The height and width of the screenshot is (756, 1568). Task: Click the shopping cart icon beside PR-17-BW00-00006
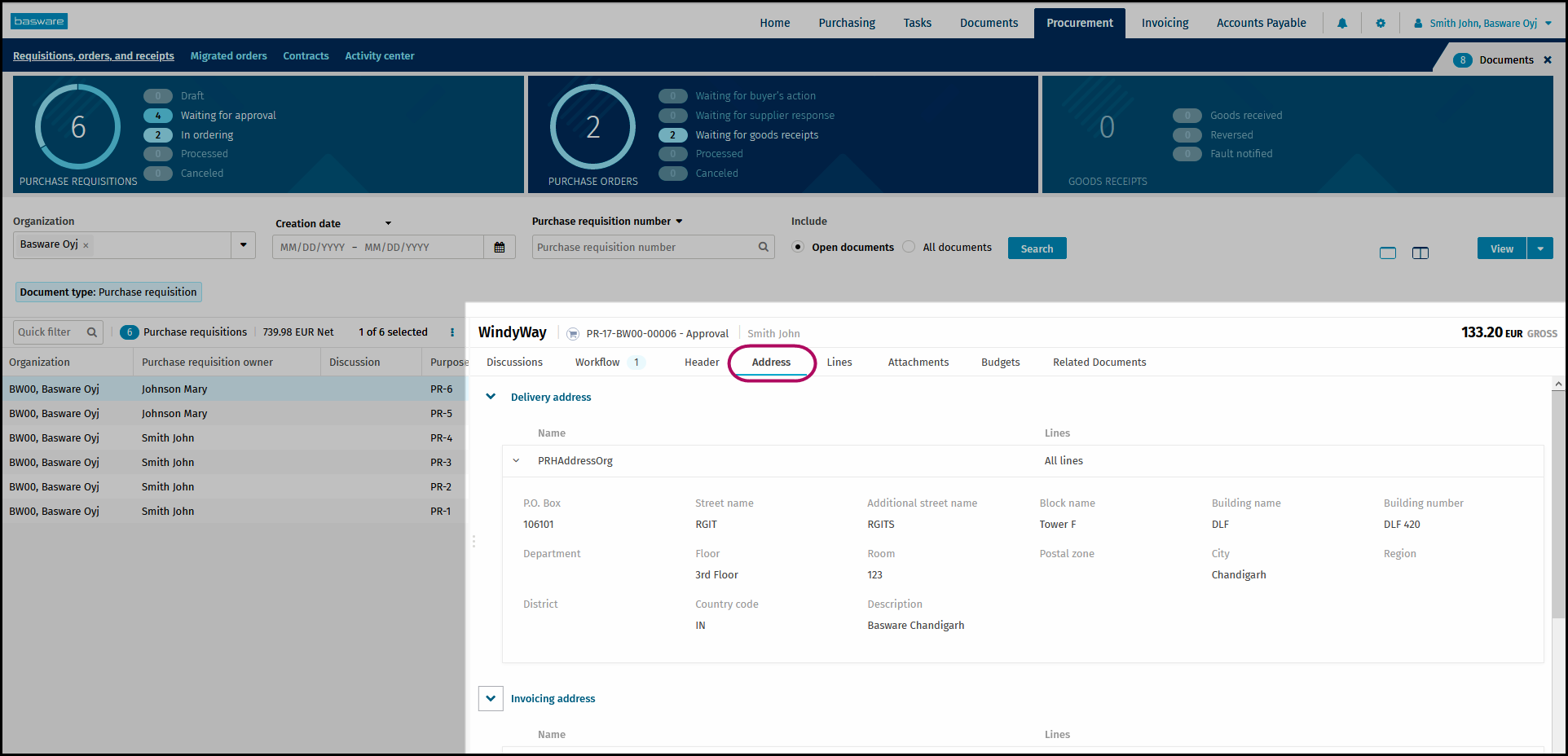point(573,333)
